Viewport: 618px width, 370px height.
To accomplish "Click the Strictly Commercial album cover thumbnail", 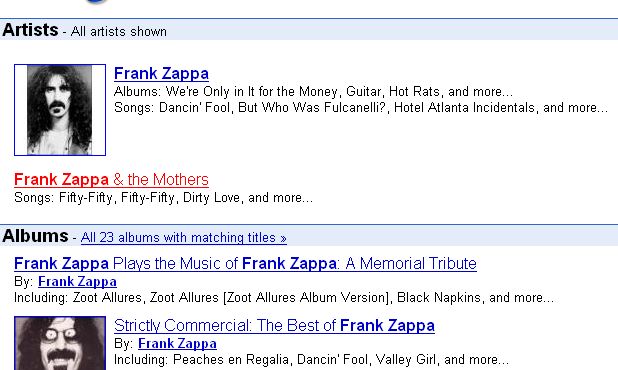I will [60, 343].
